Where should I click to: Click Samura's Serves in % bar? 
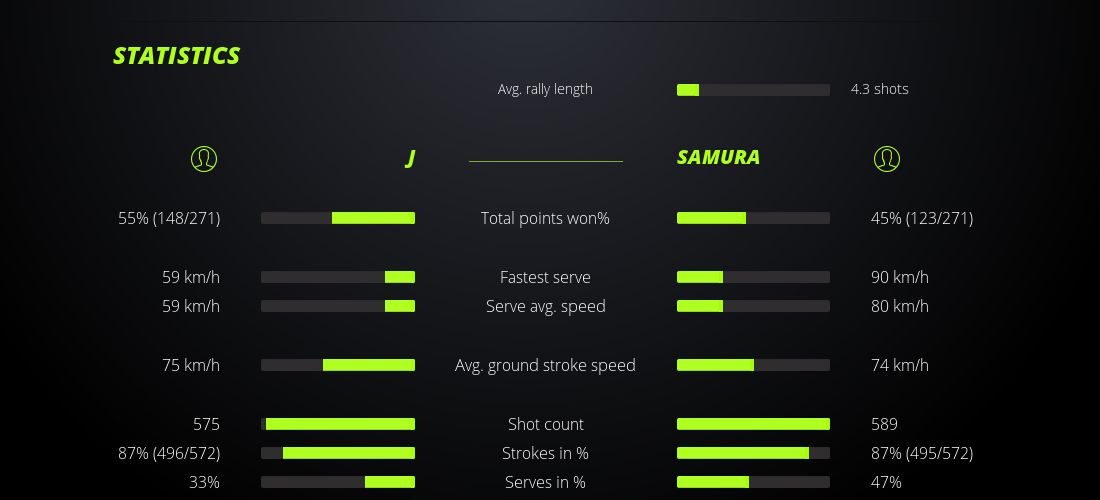click(753, 482)
